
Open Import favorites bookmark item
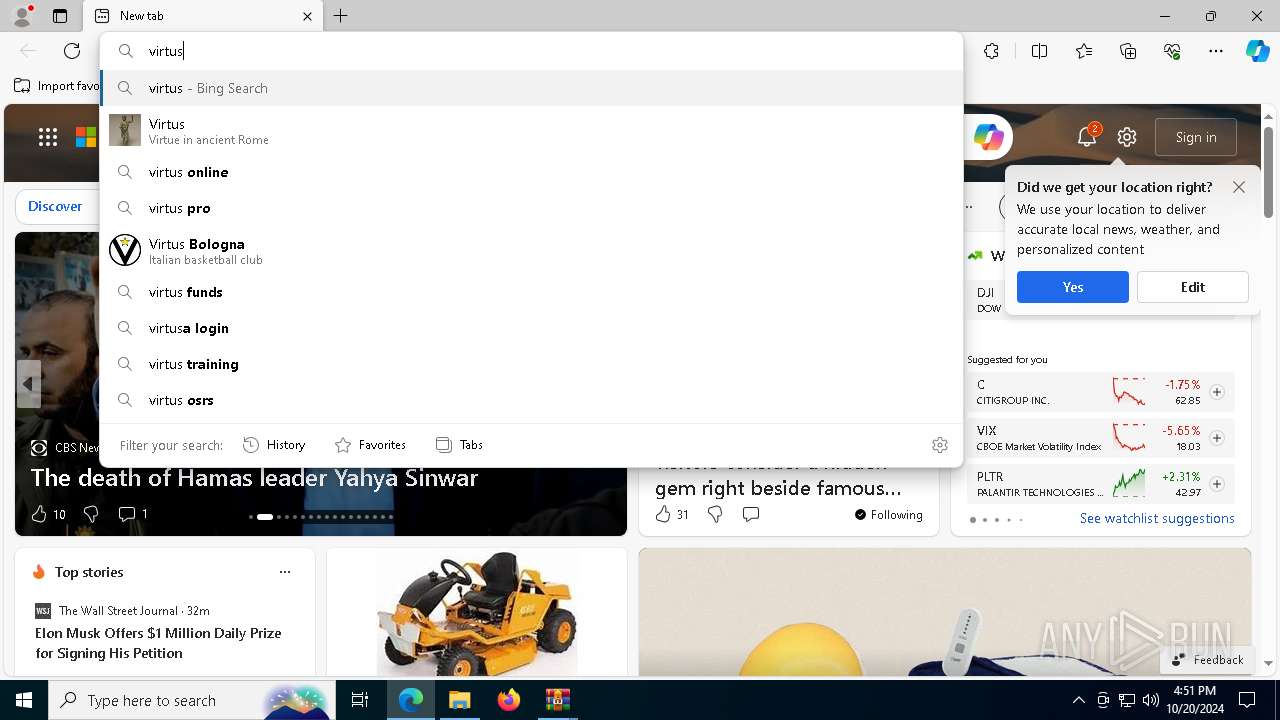click(x=57, y=86)
